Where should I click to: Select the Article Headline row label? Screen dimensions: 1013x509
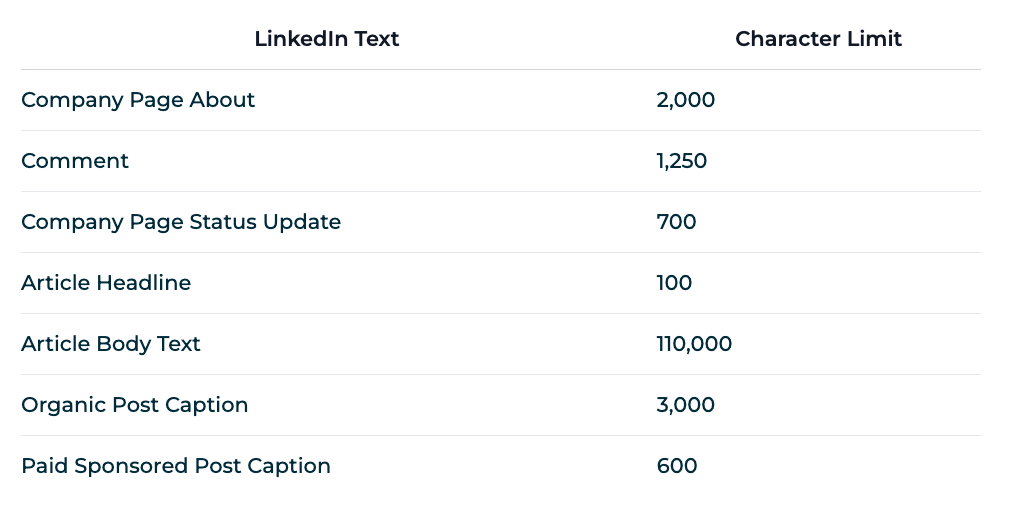click(x=106, y=283)
